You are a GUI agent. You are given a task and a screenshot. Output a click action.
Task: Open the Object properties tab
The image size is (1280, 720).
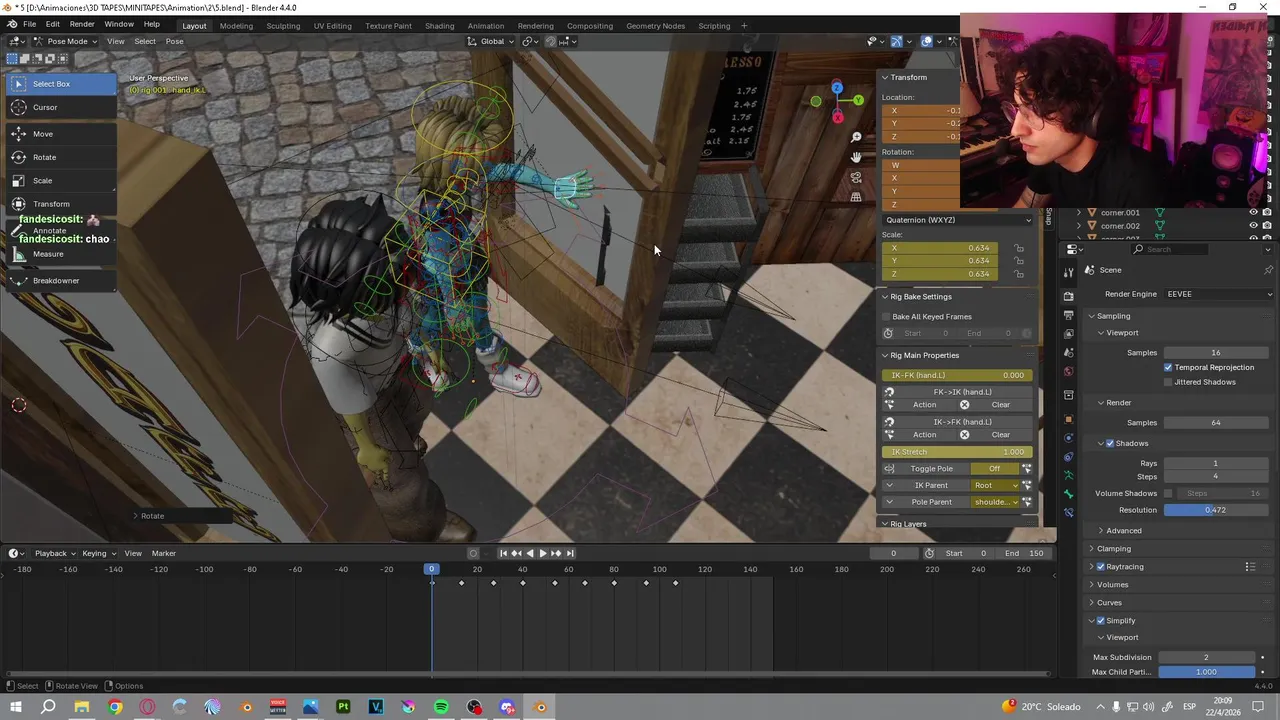[x=1068, y=419]
